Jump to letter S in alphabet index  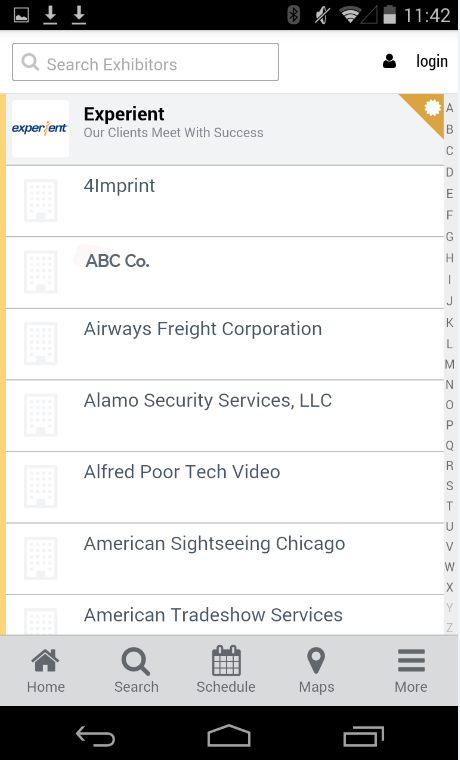point(450,486)
